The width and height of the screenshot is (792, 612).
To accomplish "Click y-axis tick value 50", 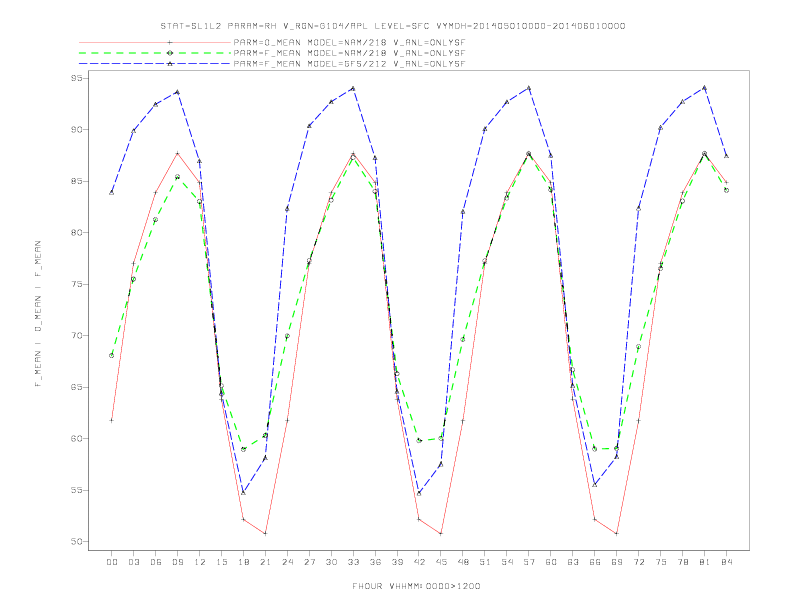I will point(77,542).
